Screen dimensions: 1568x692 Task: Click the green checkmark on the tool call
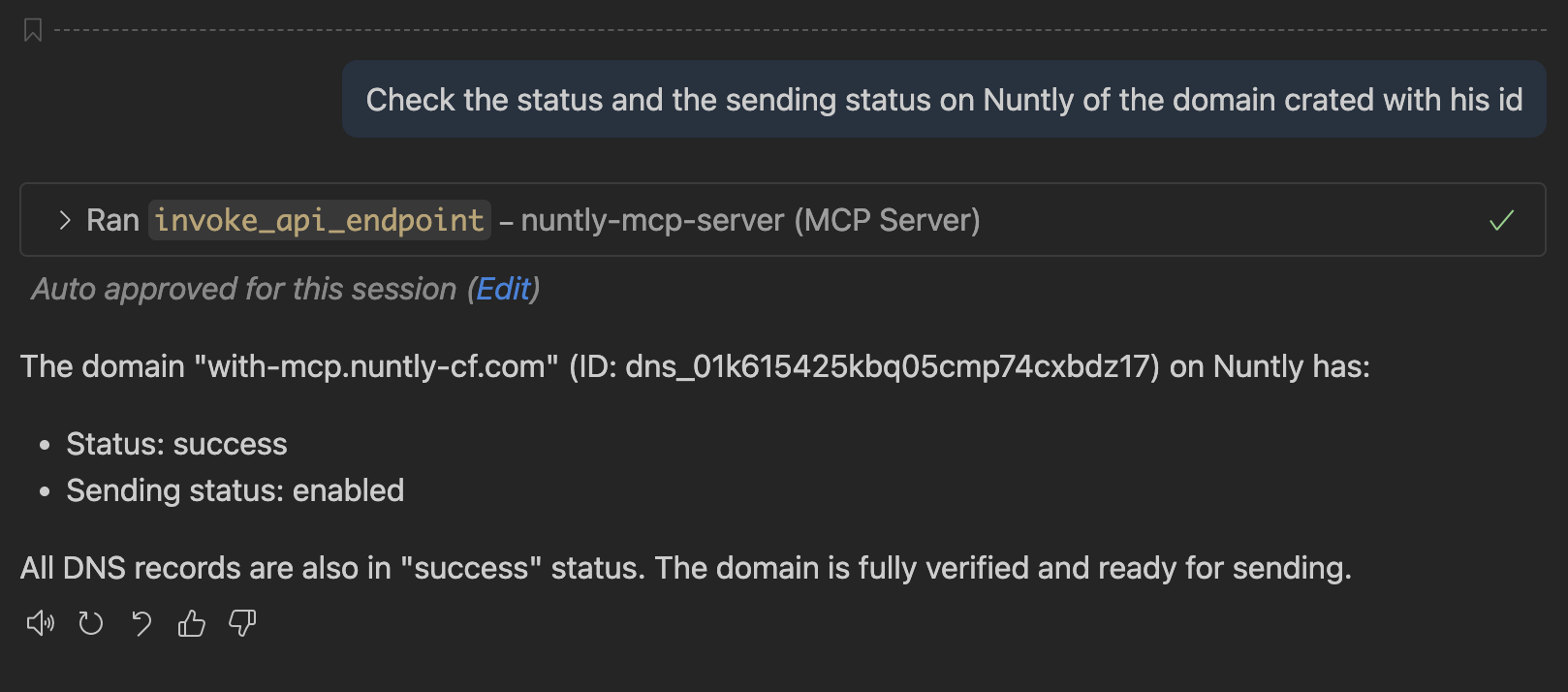(1501, 221)
